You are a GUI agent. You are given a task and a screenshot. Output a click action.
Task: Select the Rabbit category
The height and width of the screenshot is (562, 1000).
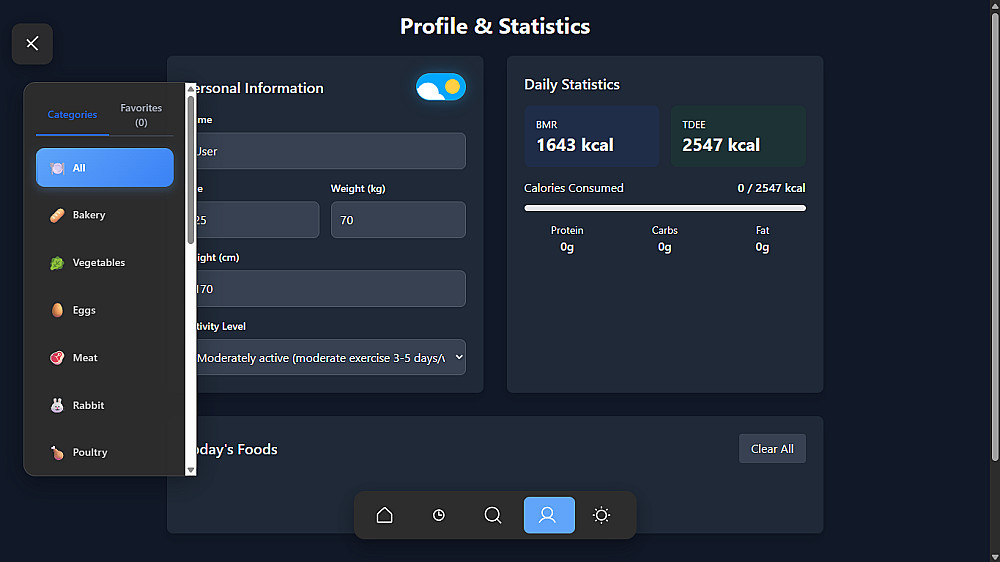(105, 405)
